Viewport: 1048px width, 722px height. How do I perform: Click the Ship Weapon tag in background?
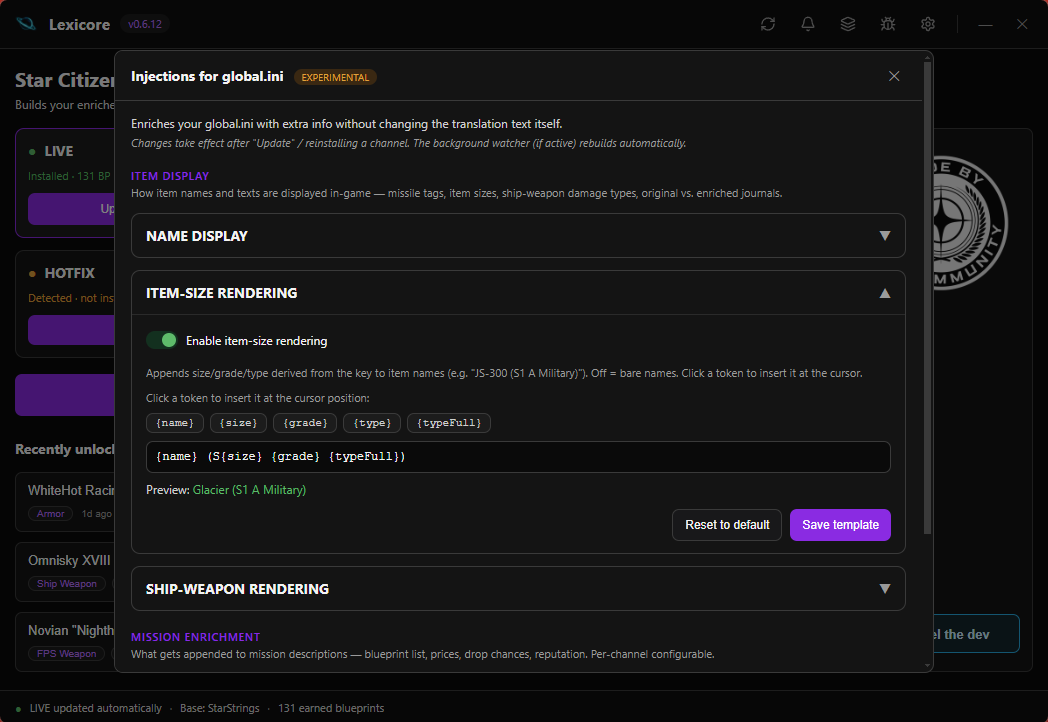(x=67, y=584)
